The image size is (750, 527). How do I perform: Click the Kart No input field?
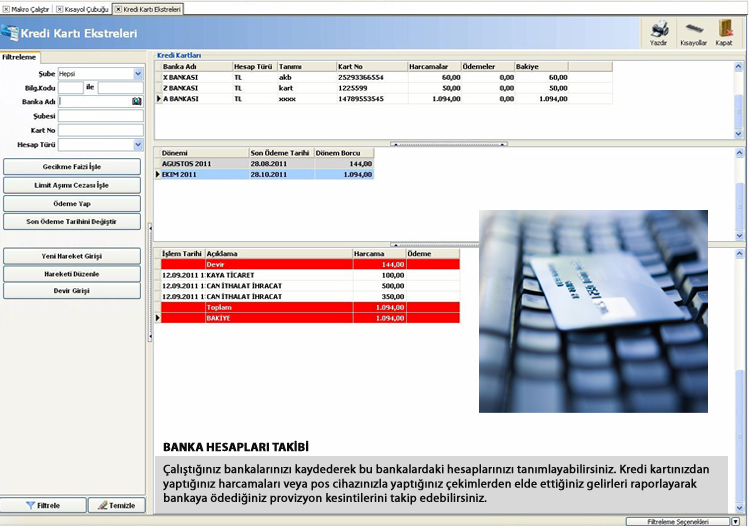pyautogui.click(x=100, y=130)
